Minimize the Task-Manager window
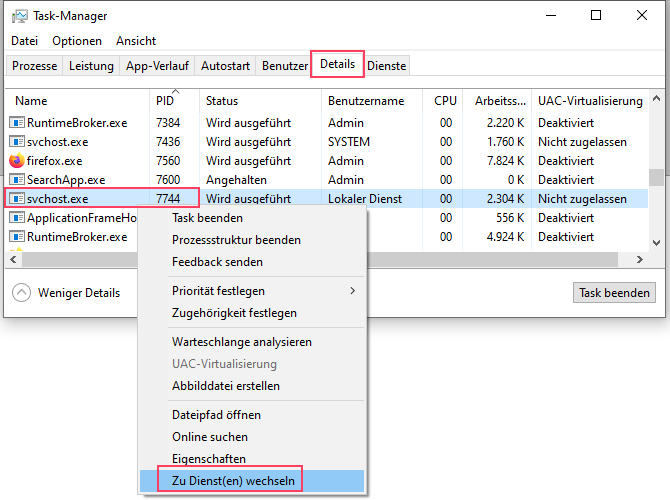Image resolution: width=670 pixels, height=500 pixels. point(551,15)
